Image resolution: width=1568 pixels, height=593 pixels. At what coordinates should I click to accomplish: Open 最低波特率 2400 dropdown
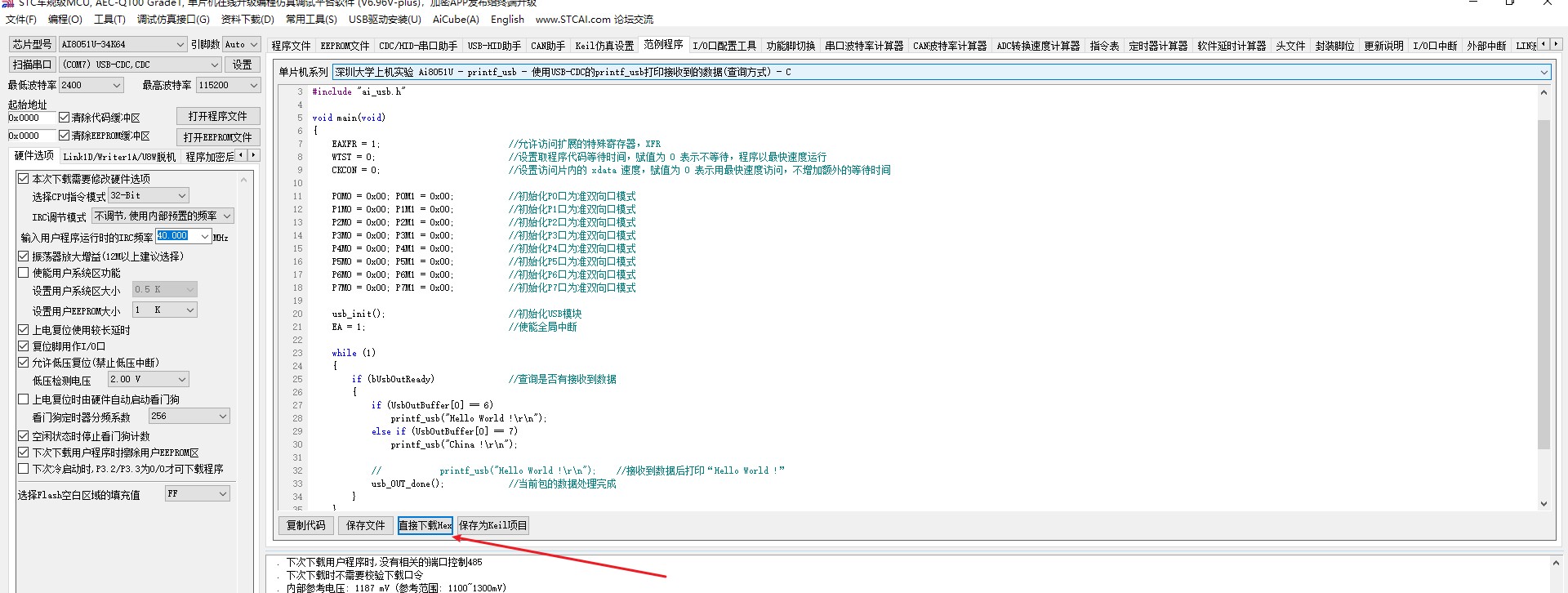click(x=91, y=85)
